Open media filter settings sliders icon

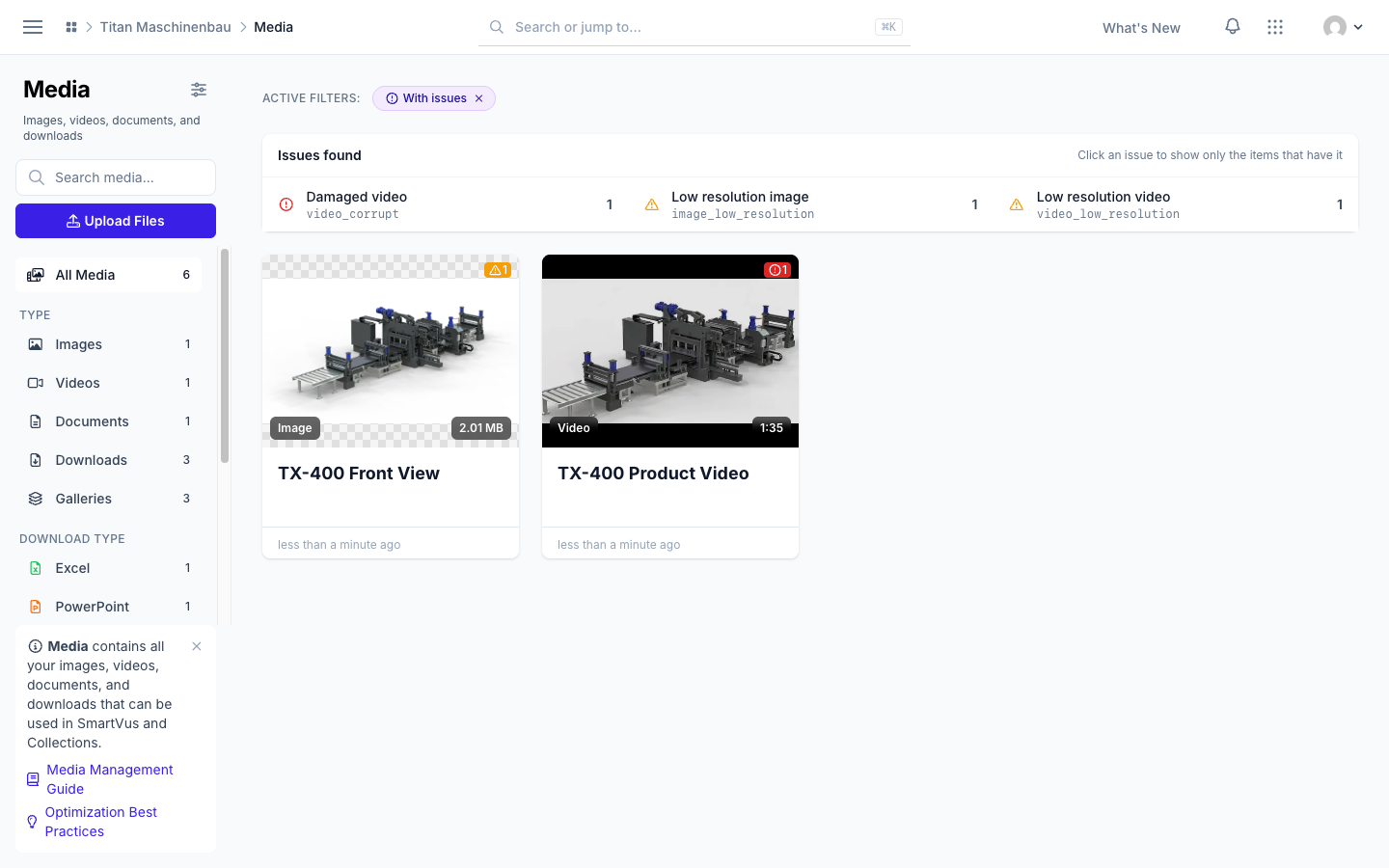point(199,90)
